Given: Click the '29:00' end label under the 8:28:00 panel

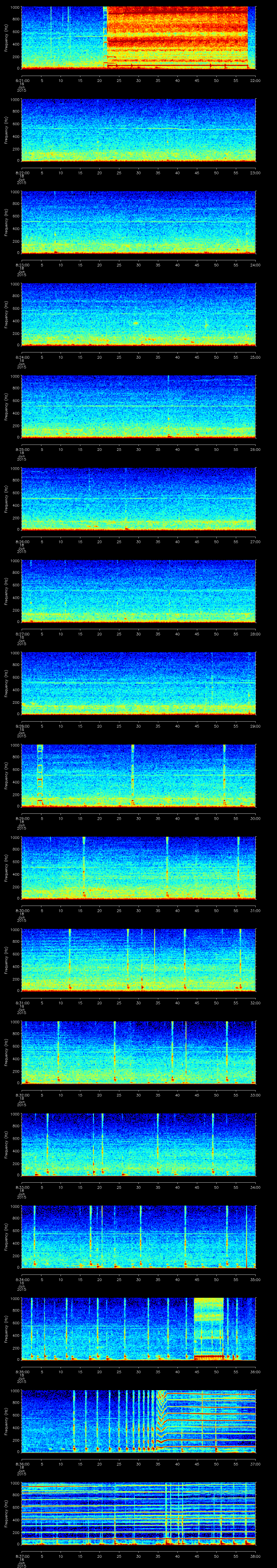Looking at the screenshot, I should pyautogui.click(x=255, y=726).
